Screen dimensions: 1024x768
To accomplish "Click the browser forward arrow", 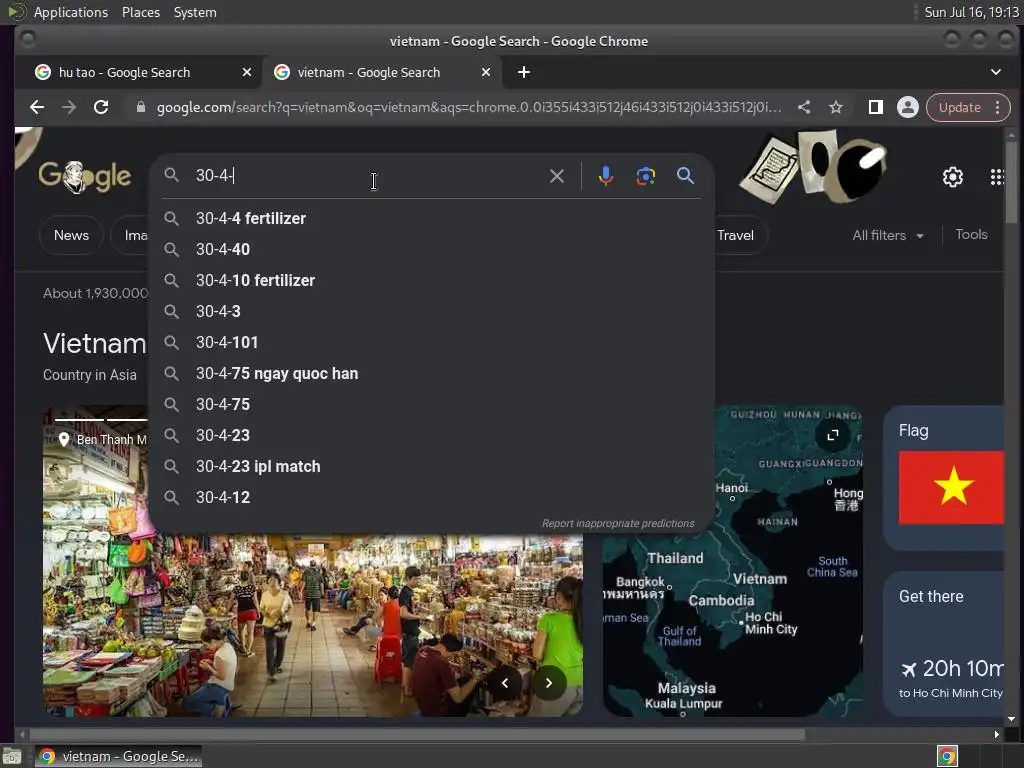I will coord(69,107).
